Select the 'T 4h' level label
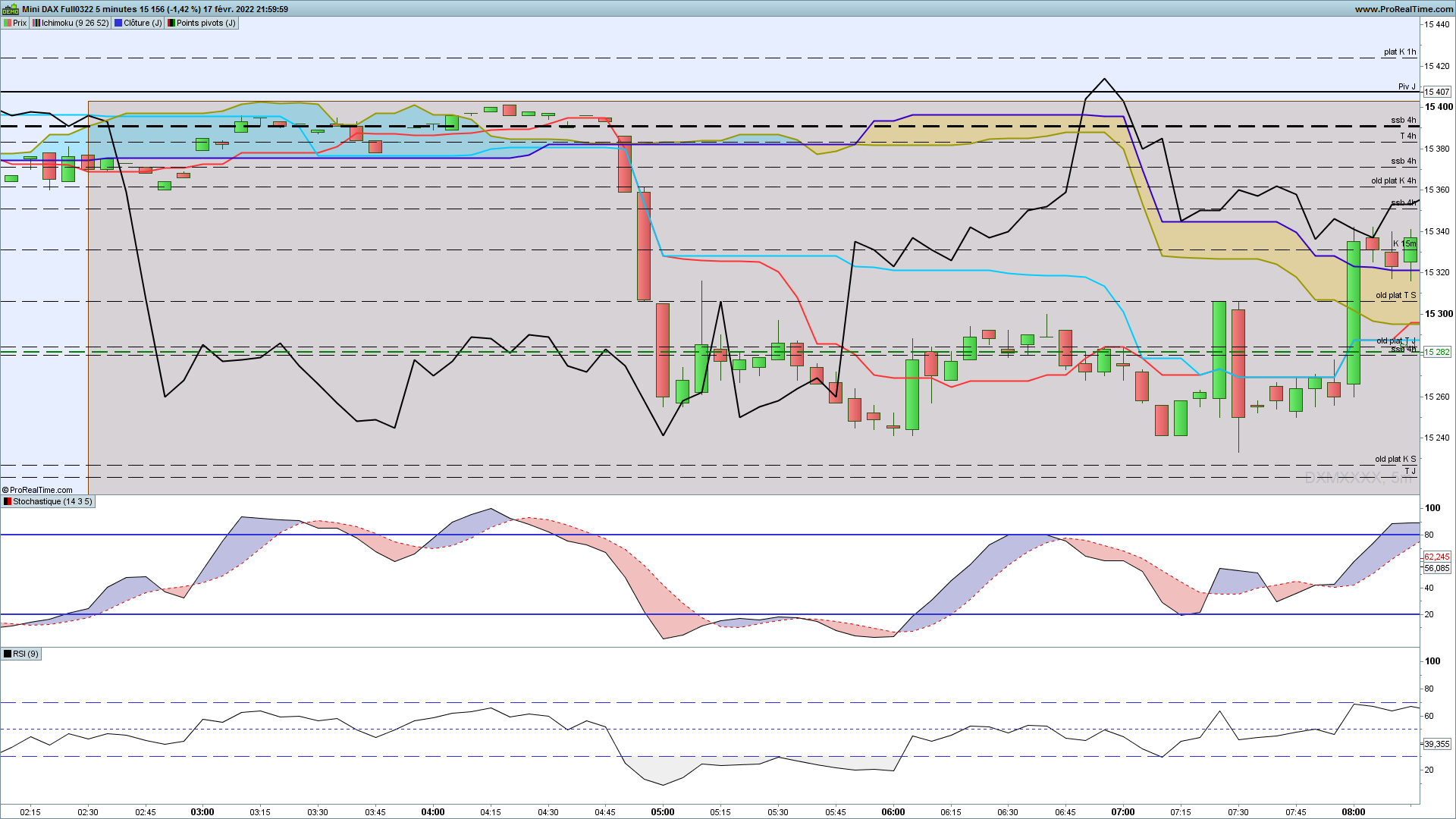Image resolution: width=1456 pixels, height=819 pixels. [1407, 136]
